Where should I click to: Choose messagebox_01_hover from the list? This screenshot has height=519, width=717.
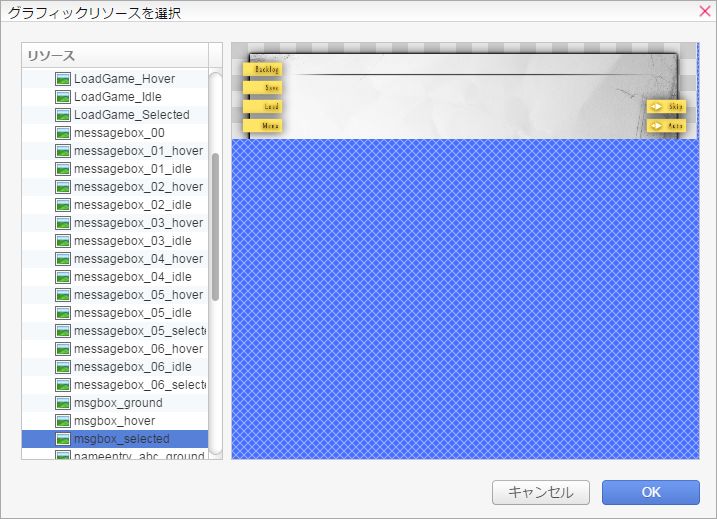[x=138, y=151]
